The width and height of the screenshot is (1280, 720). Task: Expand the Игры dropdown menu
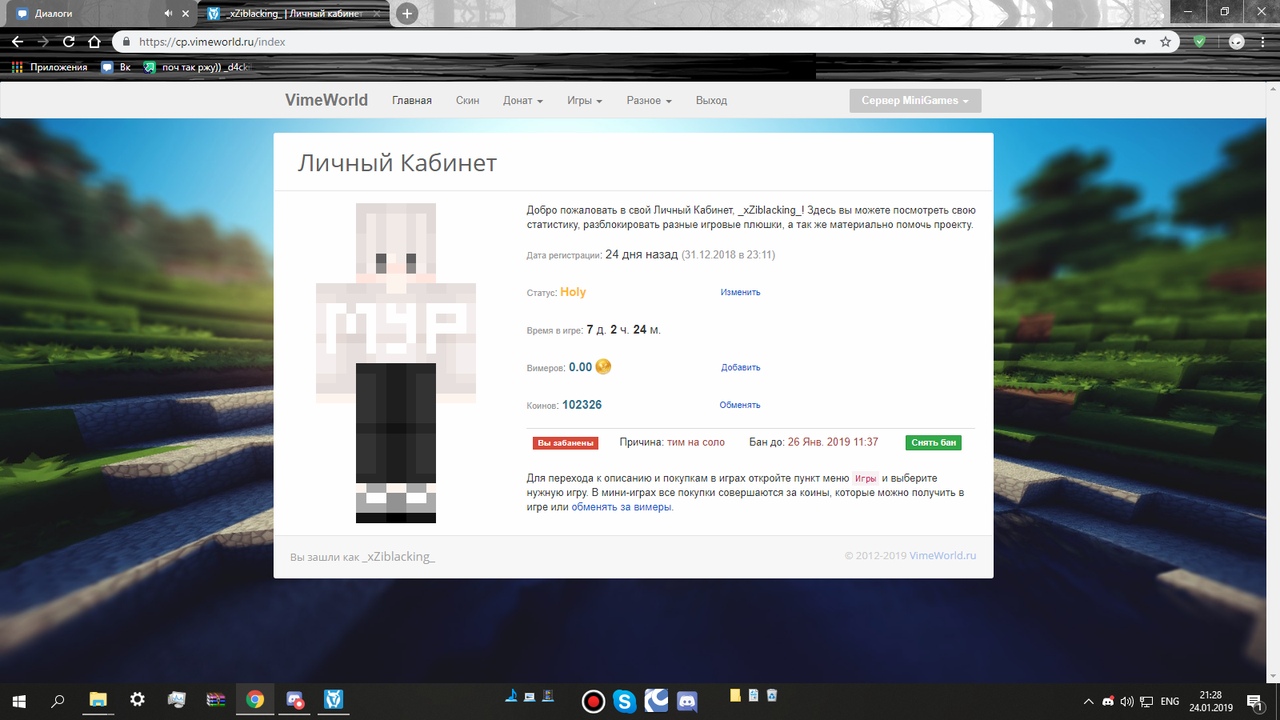click(x=584, y=101)
